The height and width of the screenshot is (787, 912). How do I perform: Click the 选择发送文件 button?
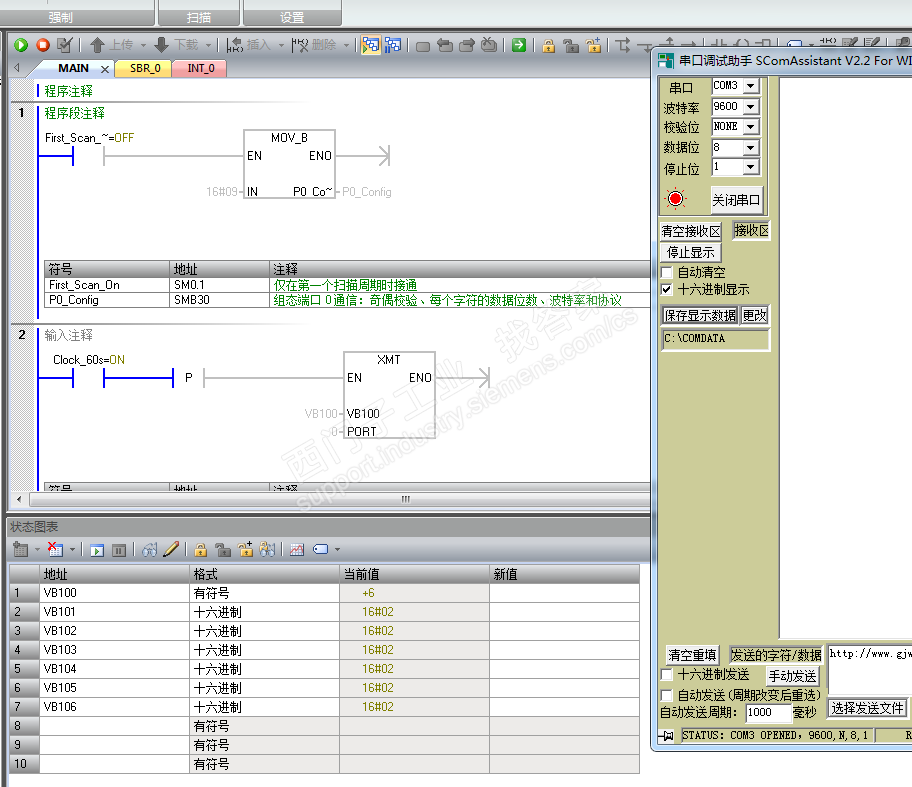click(867, 708)
